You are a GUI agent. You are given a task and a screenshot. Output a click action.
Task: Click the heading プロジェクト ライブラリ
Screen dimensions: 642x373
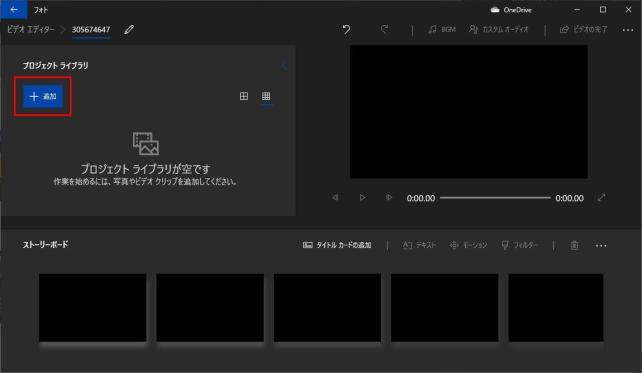coord(55,66)
